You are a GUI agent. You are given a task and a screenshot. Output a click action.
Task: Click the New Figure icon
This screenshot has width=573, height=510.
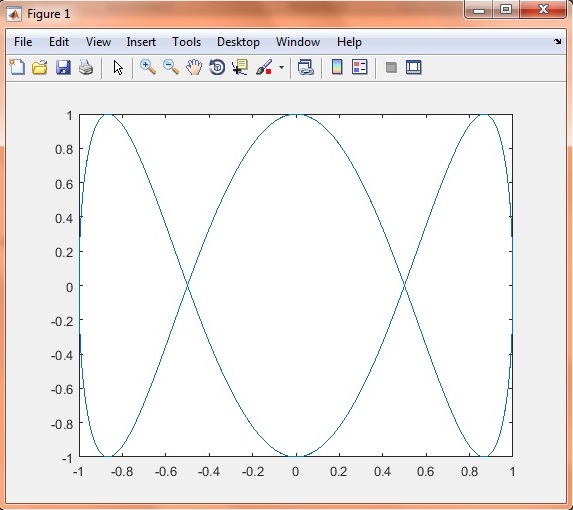17,68
